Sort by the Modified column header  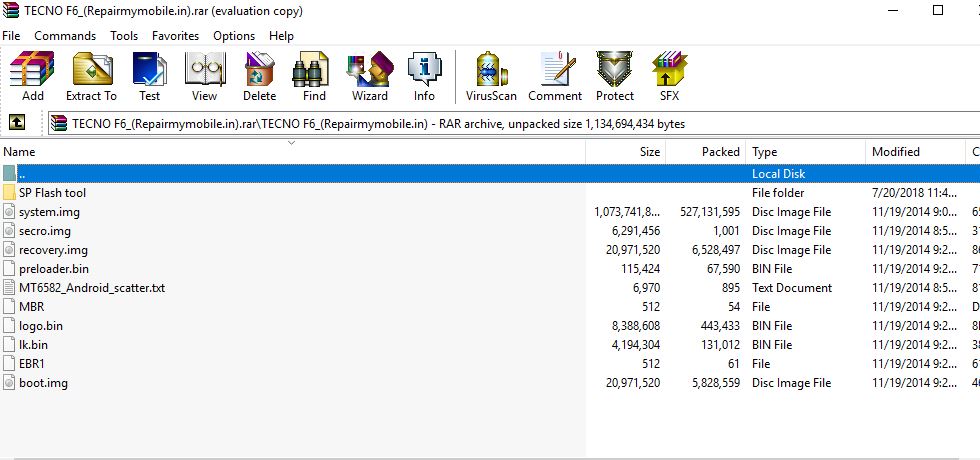(895, 152)
